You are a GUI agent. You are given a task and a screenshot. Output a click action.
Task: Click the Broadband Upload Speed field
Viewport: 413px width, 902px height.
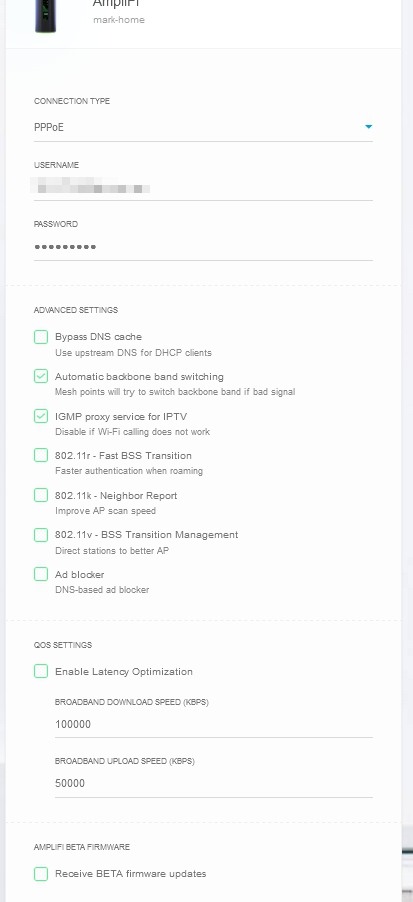213,783
